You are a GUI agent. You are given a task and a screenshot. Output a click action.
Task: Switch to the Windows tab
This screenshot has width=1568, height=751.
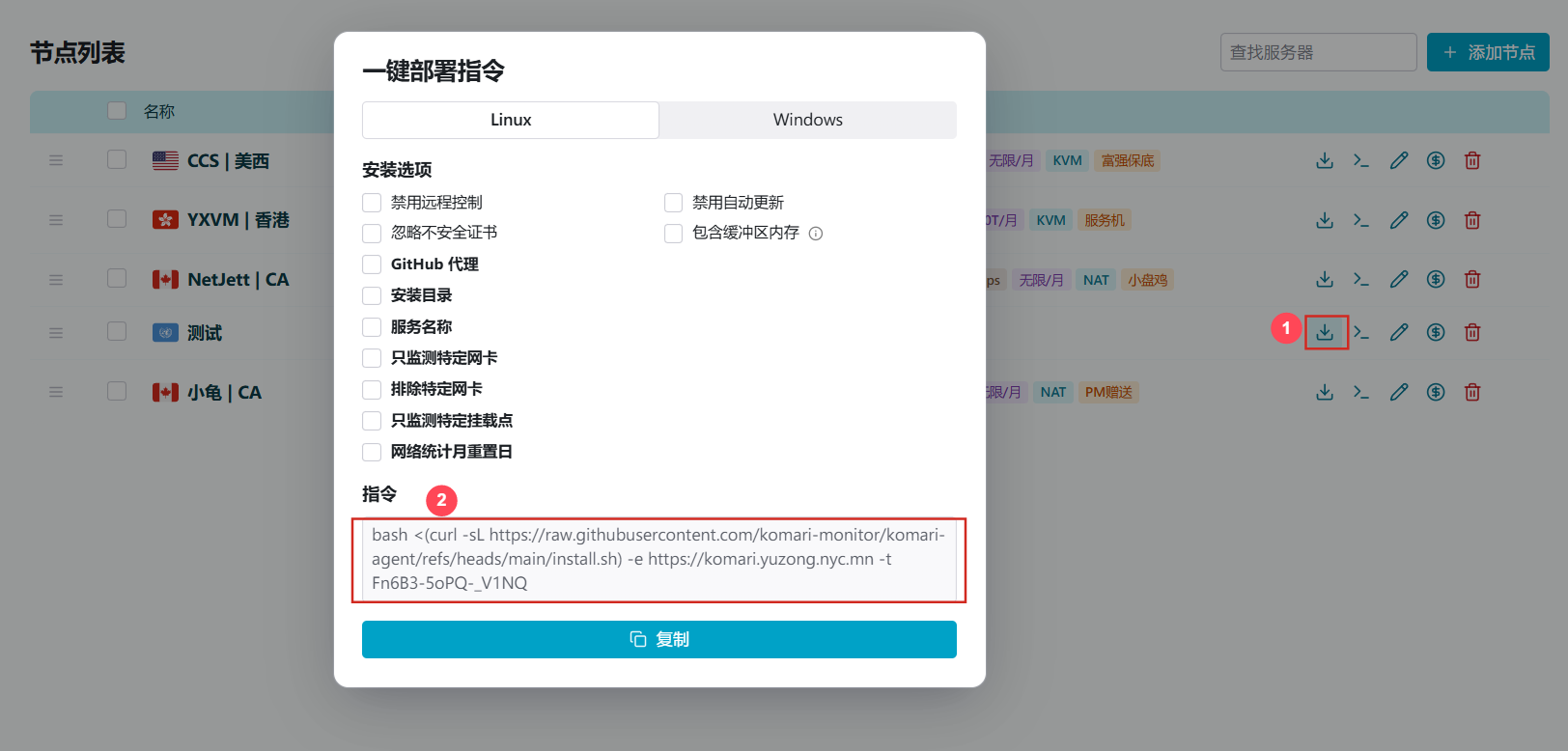(807, 120)
